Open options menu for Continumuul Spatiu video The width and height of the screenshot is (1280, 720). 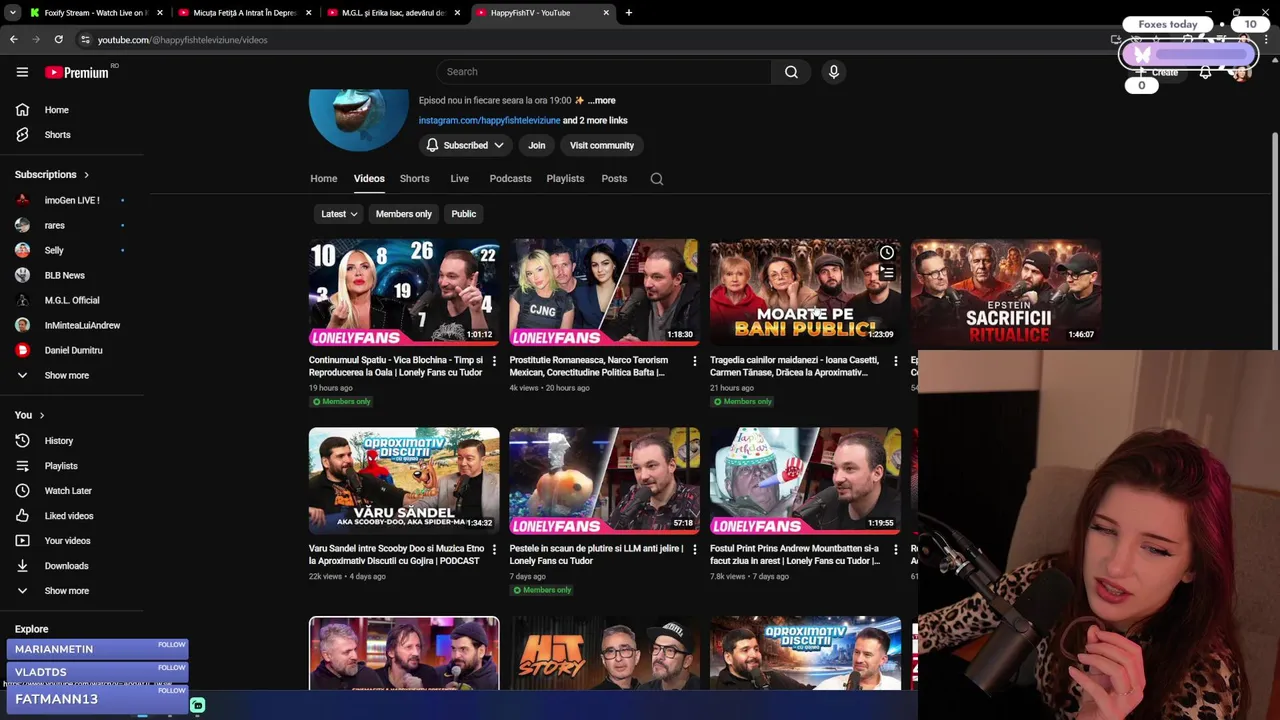coord(494,361)
